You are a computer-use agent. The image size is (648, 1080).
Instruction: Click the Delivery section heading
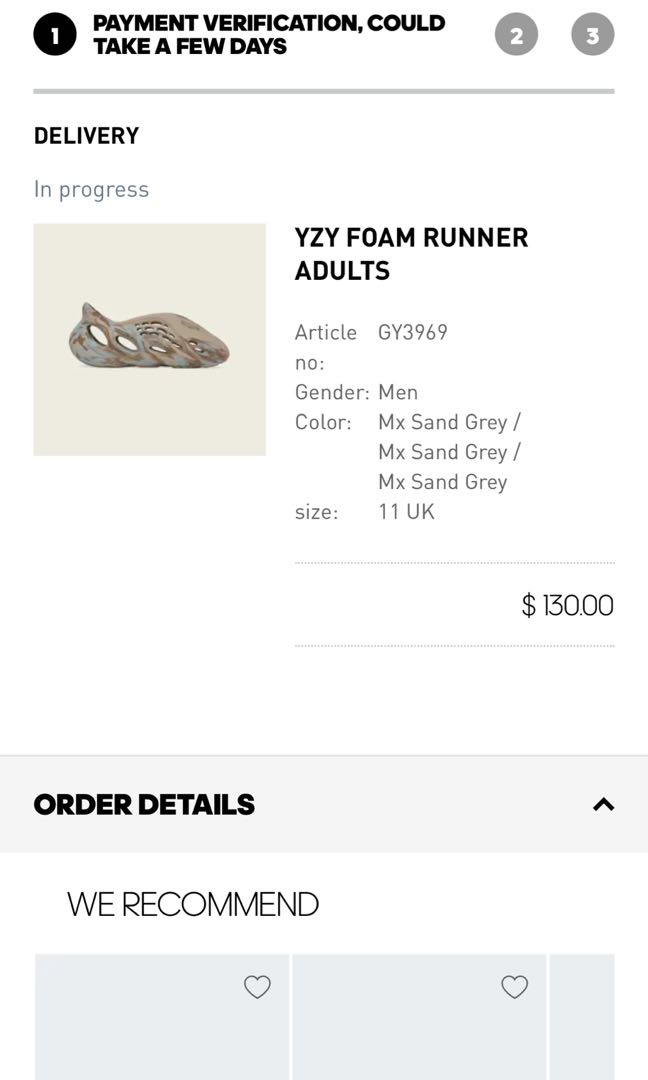(x=86, y=136)
